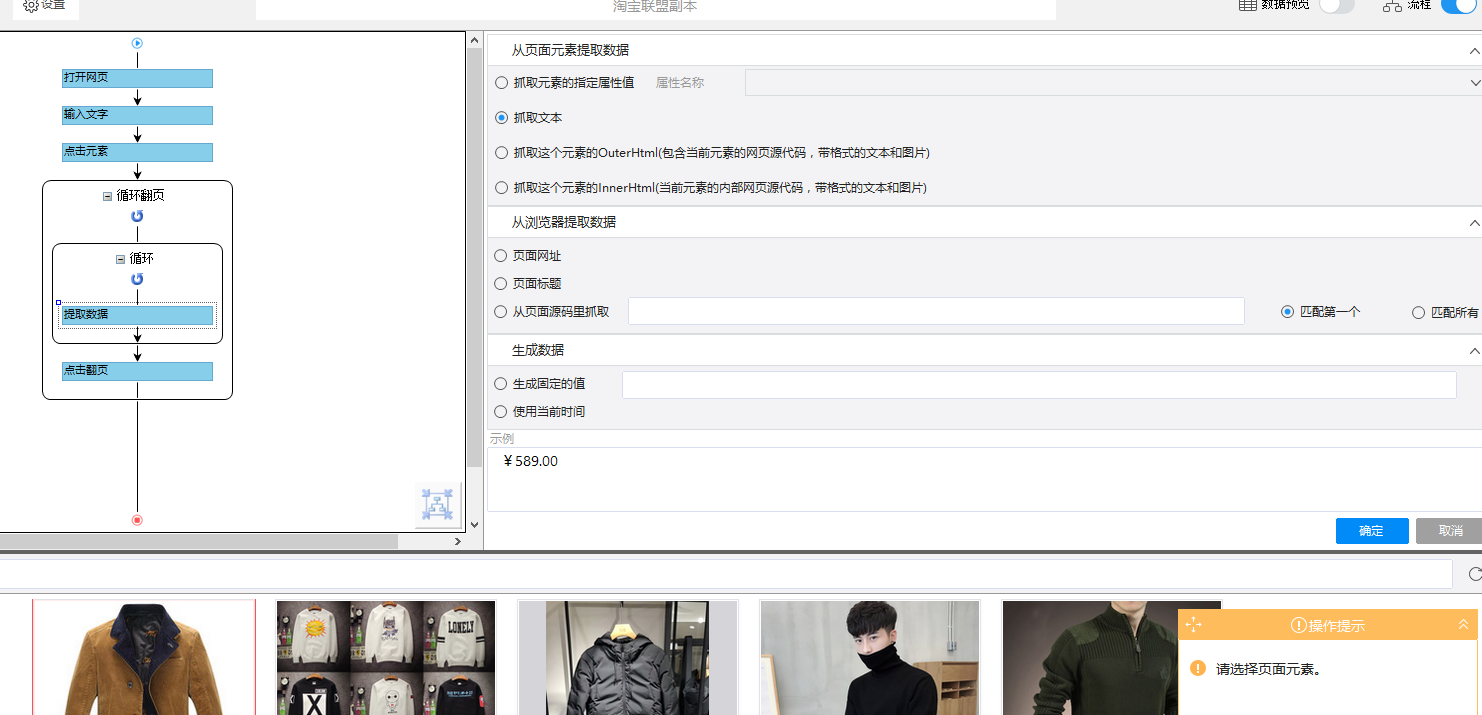Screen dimensions: 1482x715
Task: Select the 提取数据 step in the workflow
Action: (x=137, y=314)
